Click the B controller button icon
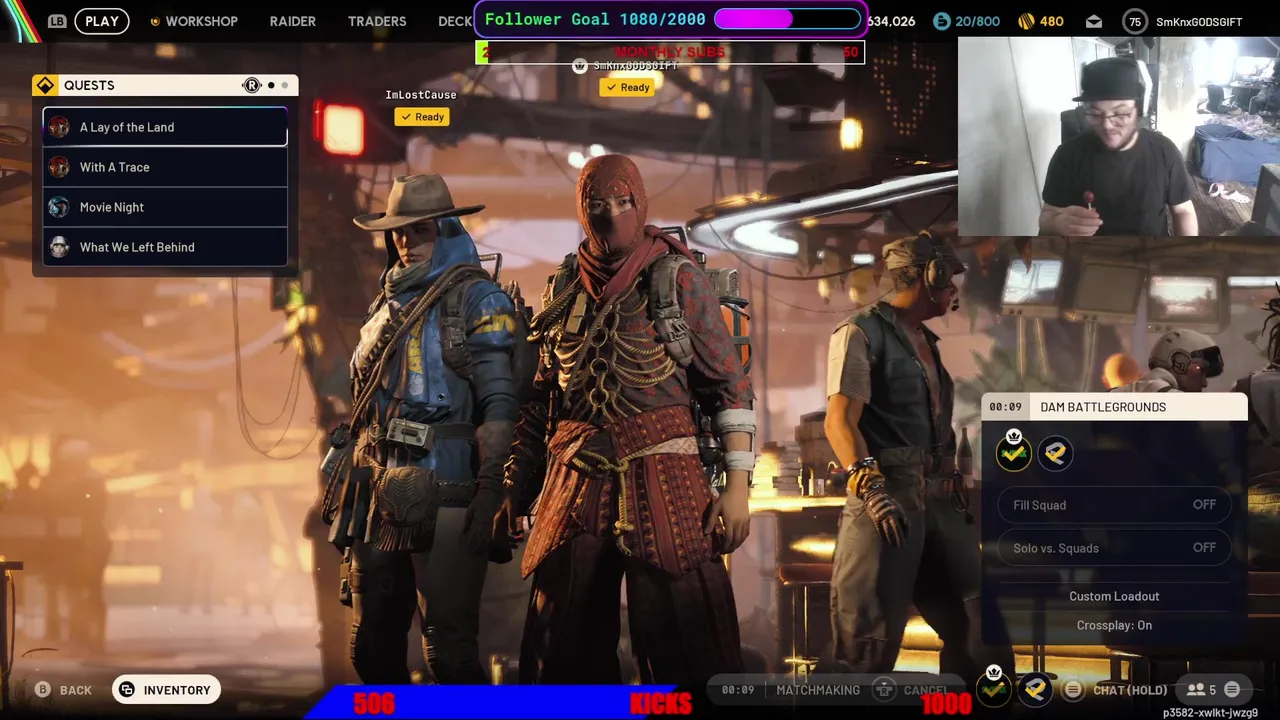The image size is (1280, 720). [x=43, y=690]
